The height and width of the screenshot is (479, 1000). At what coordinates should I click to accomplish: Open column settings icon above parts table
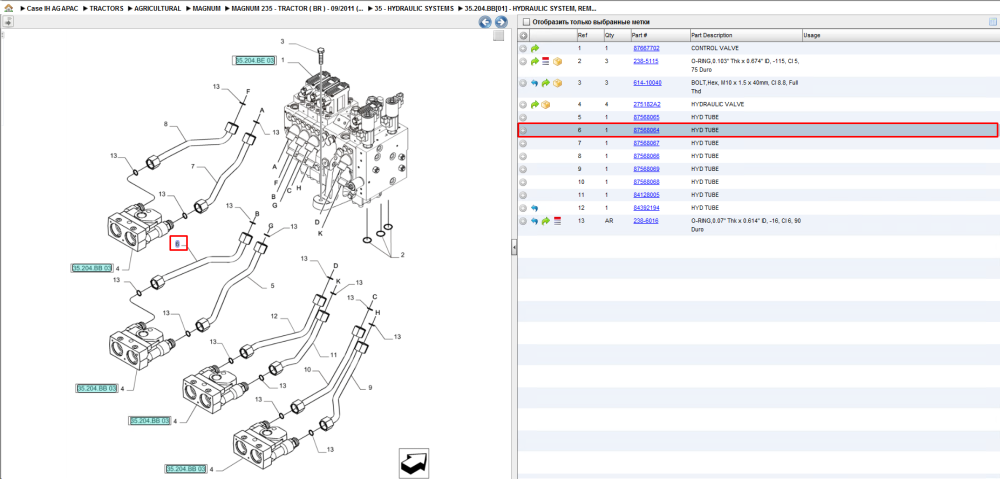(x=992, y=22)
